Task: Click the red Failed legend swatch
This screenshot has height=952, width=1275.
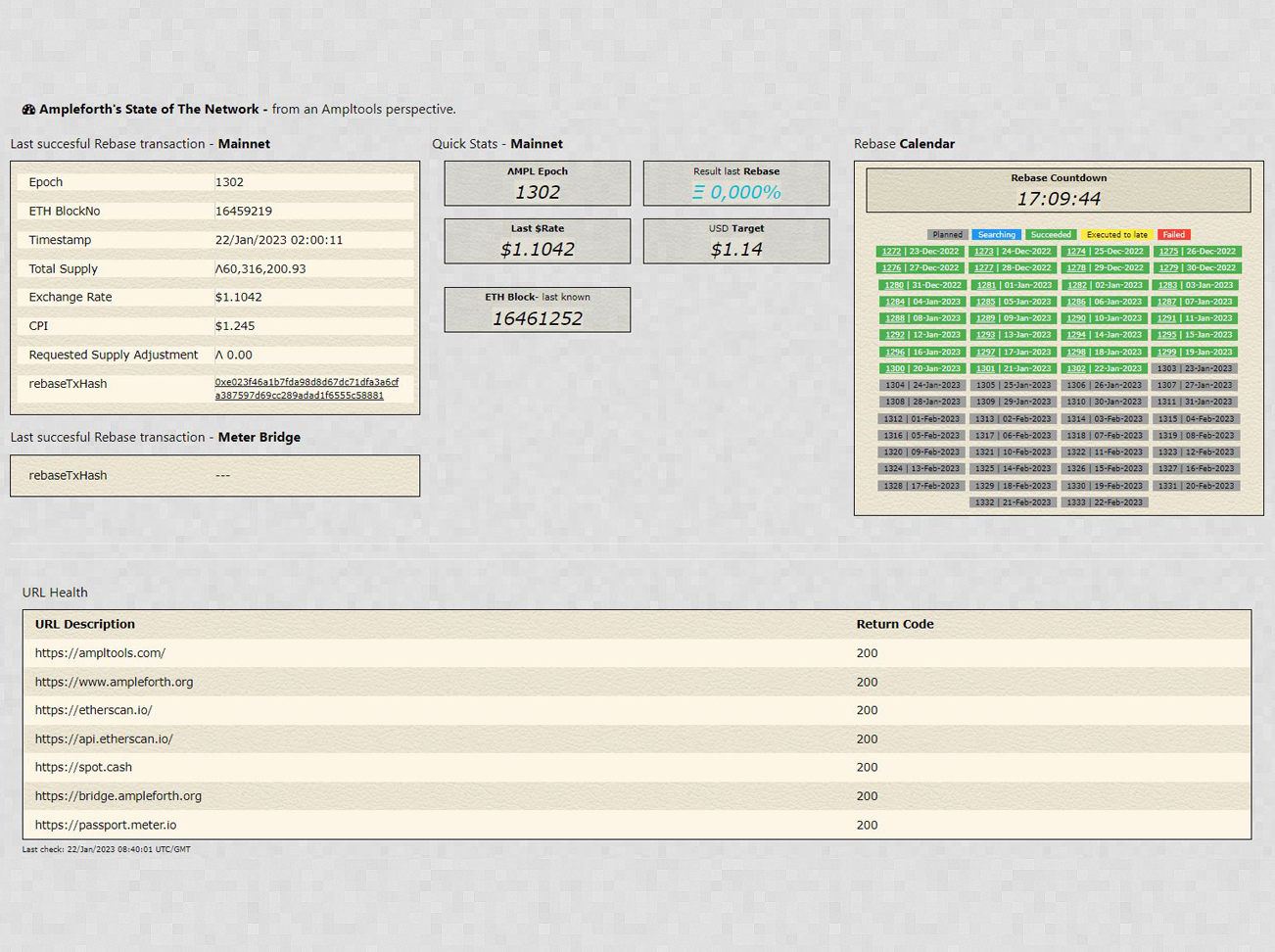Action: pyautogui.click(x=1173, y=235)
